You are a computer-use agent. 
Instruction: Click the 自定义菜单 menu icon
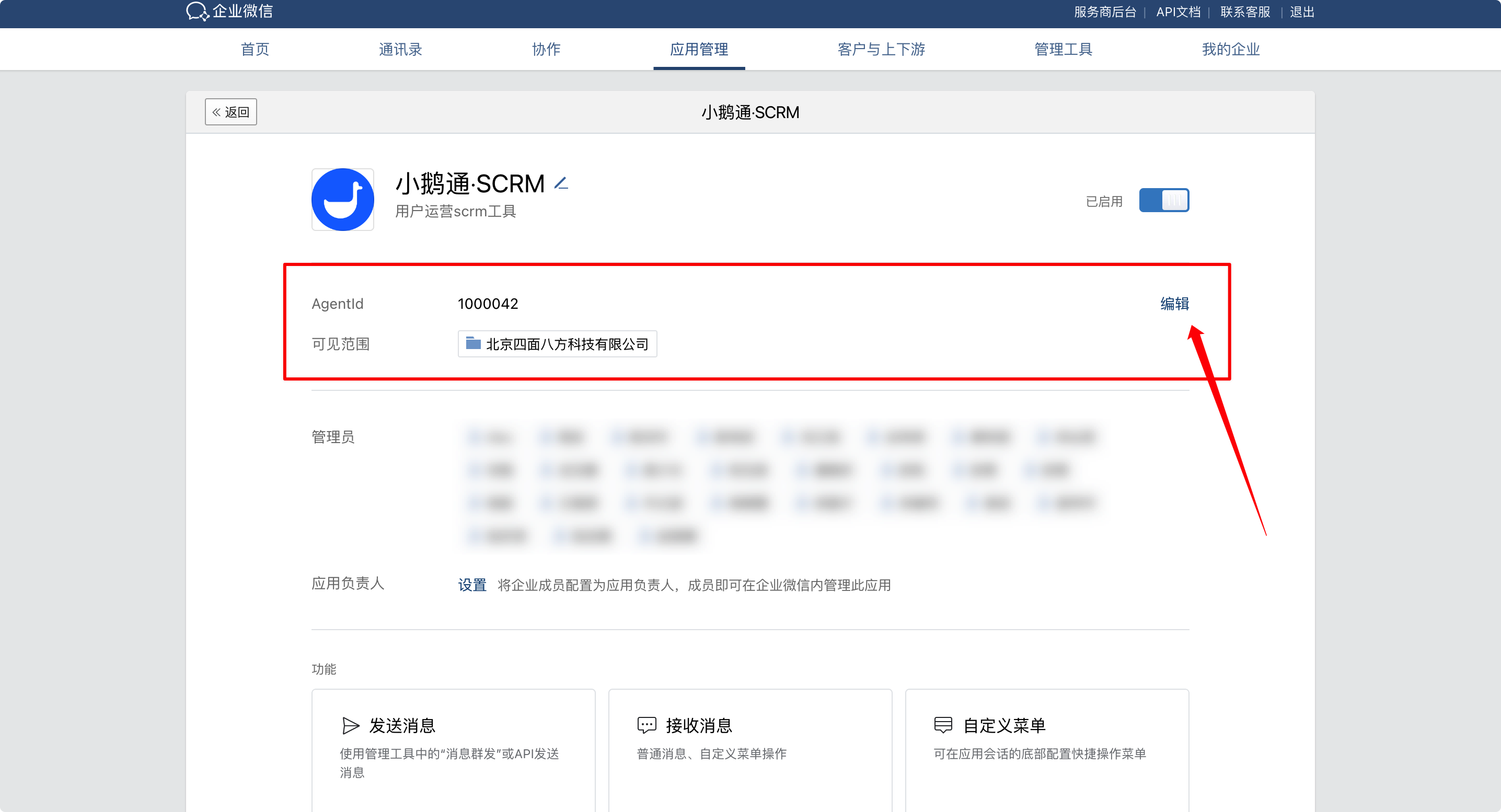coord(943,725)
